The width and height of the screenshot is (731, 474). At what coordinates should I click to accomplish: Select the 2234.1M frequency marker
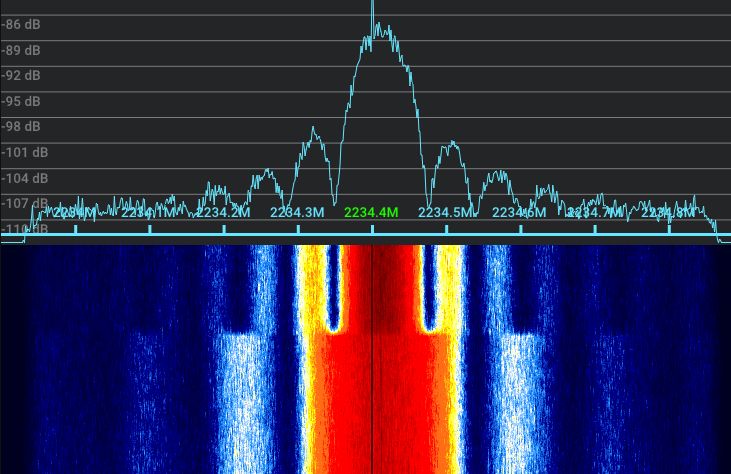[x=149, y=212]
